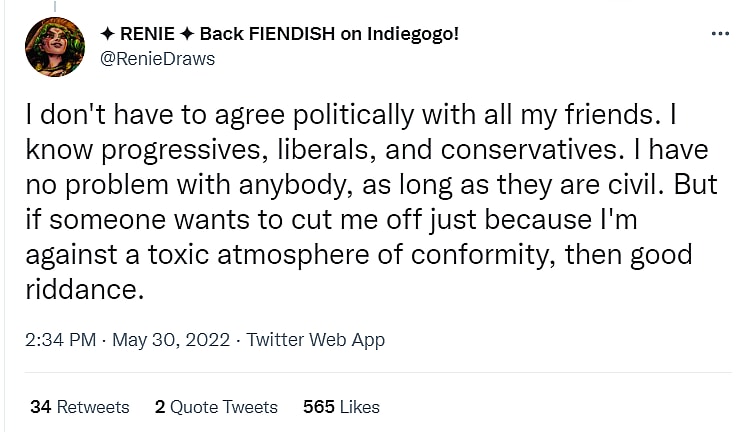Click the thread connector line above avatar
The image size is (753, 432).
click(56, 5)
